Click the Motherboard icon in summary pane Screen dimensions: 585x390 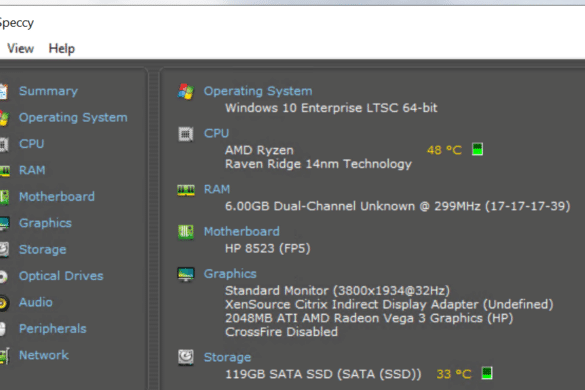coord(185,232)
